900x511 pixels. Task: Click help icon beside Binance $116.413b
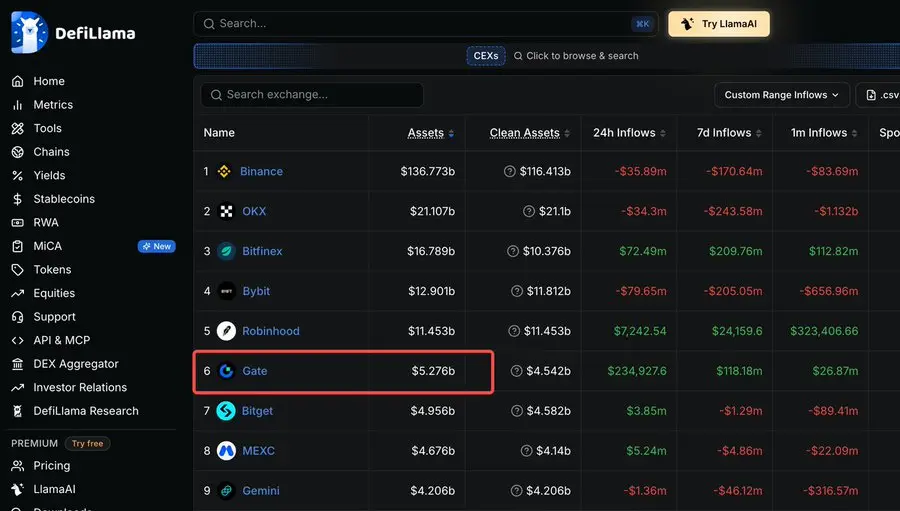coord(510,171)
